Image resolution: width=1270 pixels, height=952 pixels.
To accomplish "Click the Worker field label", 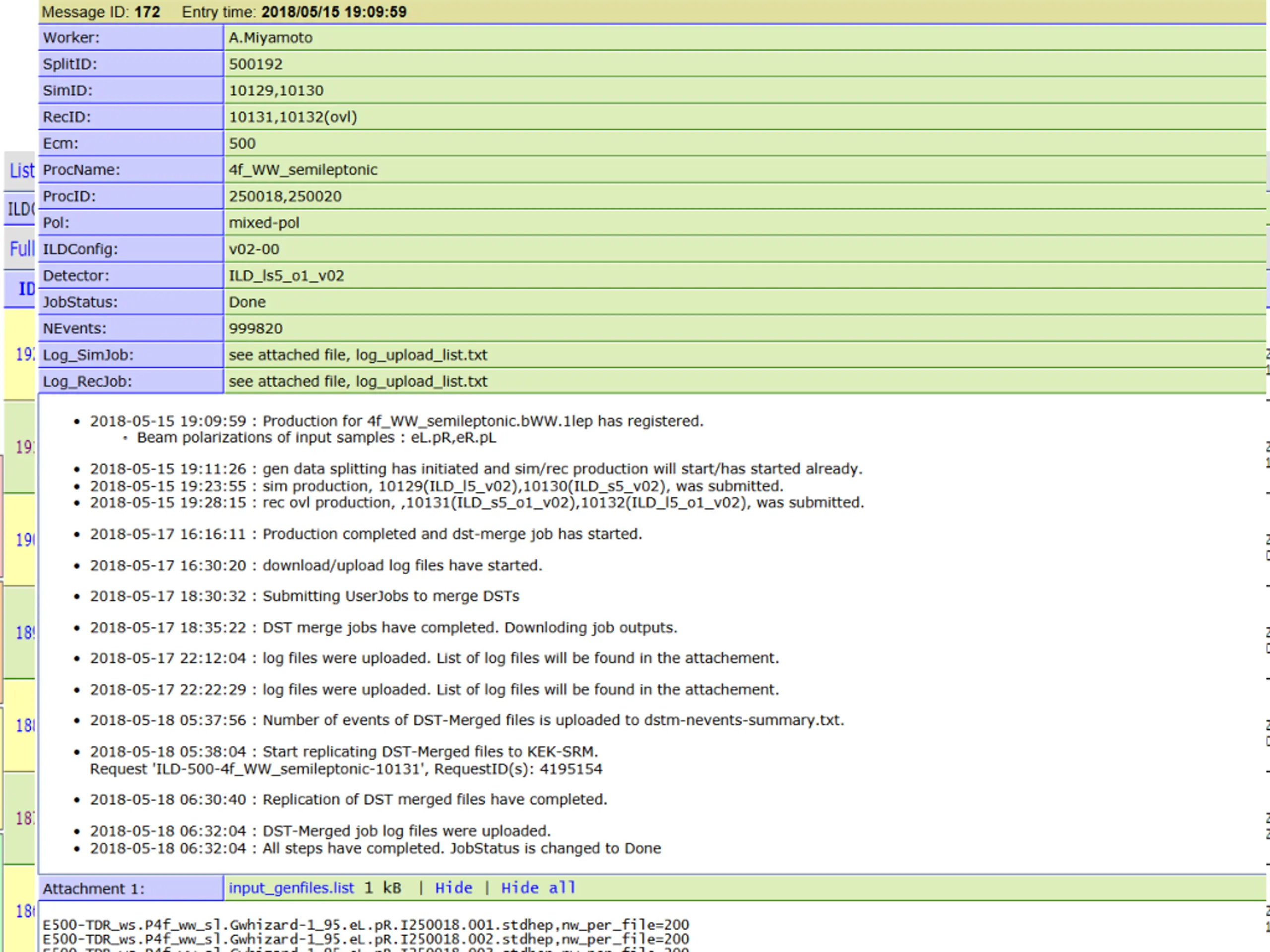I will click(71, 38).
